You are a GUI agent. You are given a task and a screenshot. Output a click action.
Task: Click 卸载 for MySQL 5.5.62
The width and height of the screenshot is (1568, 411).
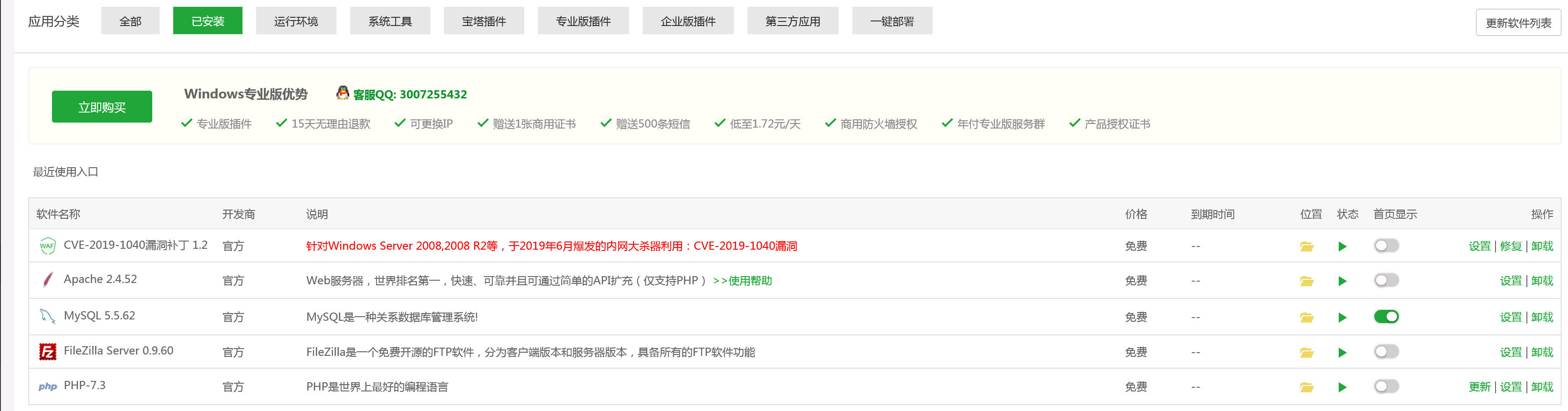(1542, 317)
